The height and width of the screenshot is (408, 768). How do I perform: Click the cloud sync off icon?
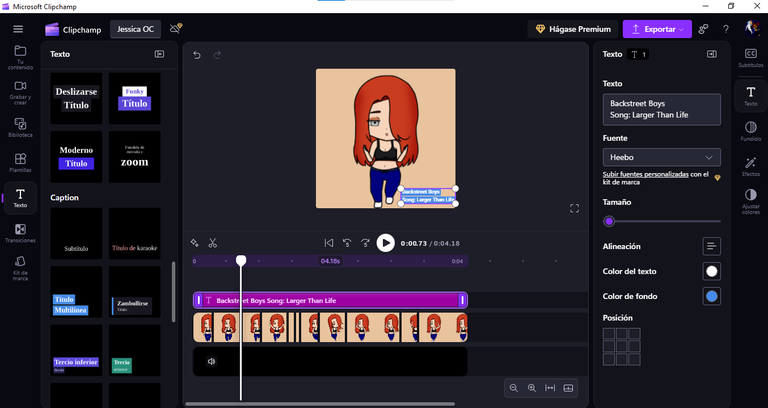coord(175,28)
